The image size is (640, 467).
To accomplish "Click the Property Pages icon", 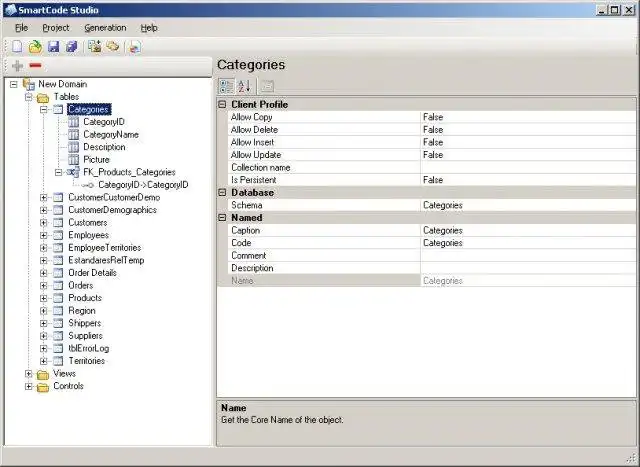I will click(x=267, y=86).
